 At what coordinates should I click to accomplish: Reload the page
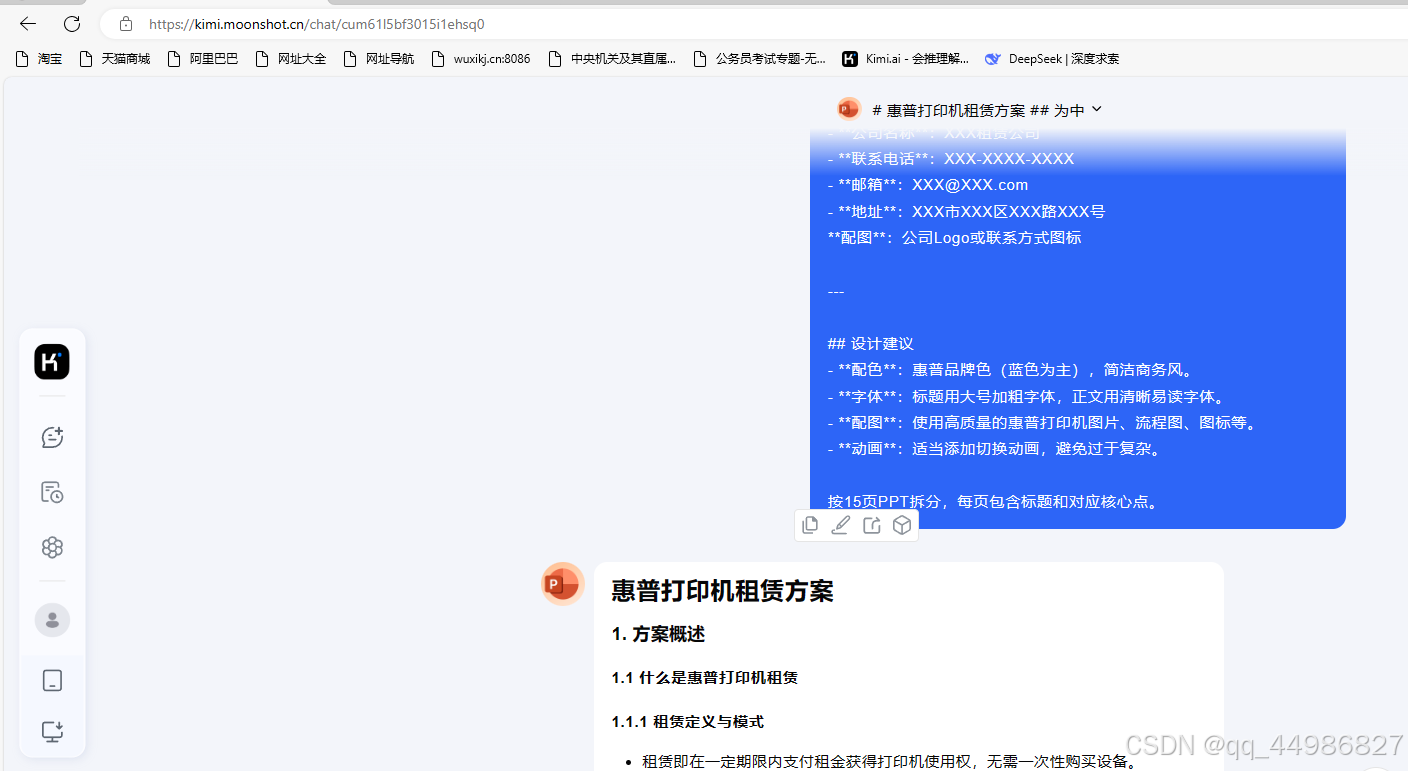(x=72, y=24)
